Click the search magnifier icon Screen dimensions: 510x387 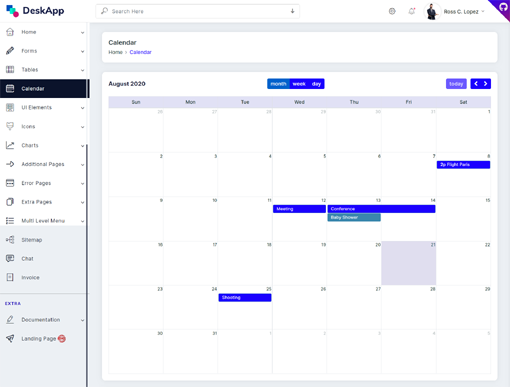coord(104,11)
